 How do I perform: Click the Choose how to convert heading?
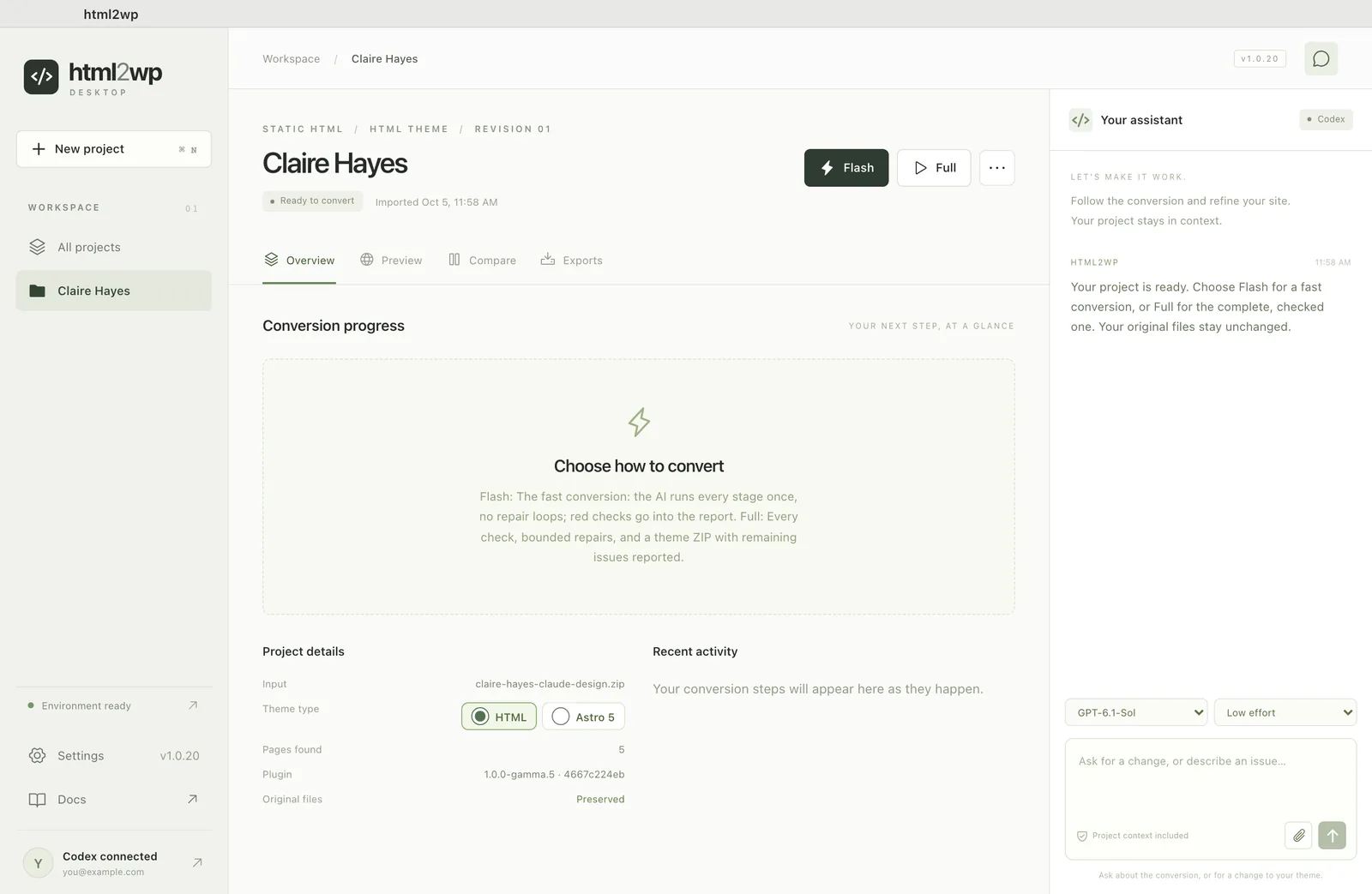[x=639, y=466]
